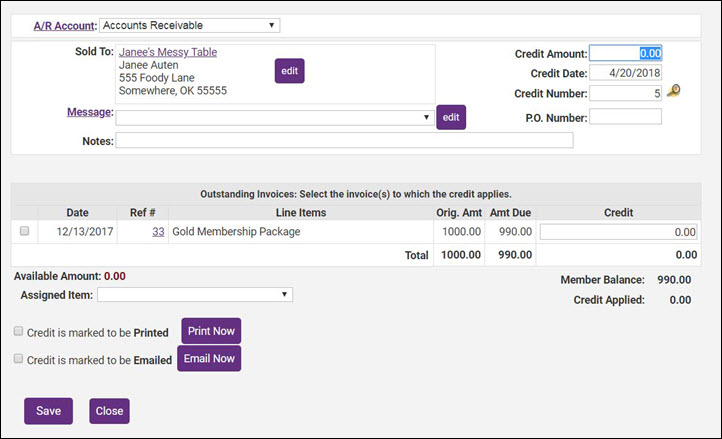Click the A/R Account label link
The width and height of the screenshot is (722, 439).
click(62, 25)
